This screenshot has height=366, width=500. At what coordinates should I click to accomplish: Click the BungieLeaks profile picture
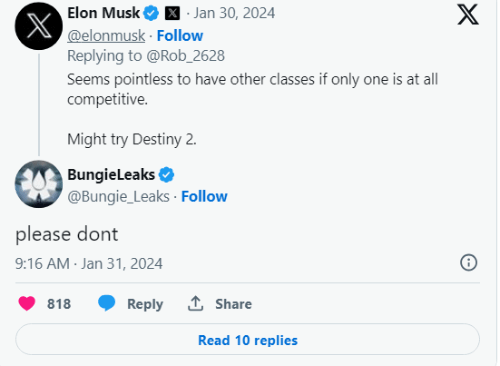[39, 184]
